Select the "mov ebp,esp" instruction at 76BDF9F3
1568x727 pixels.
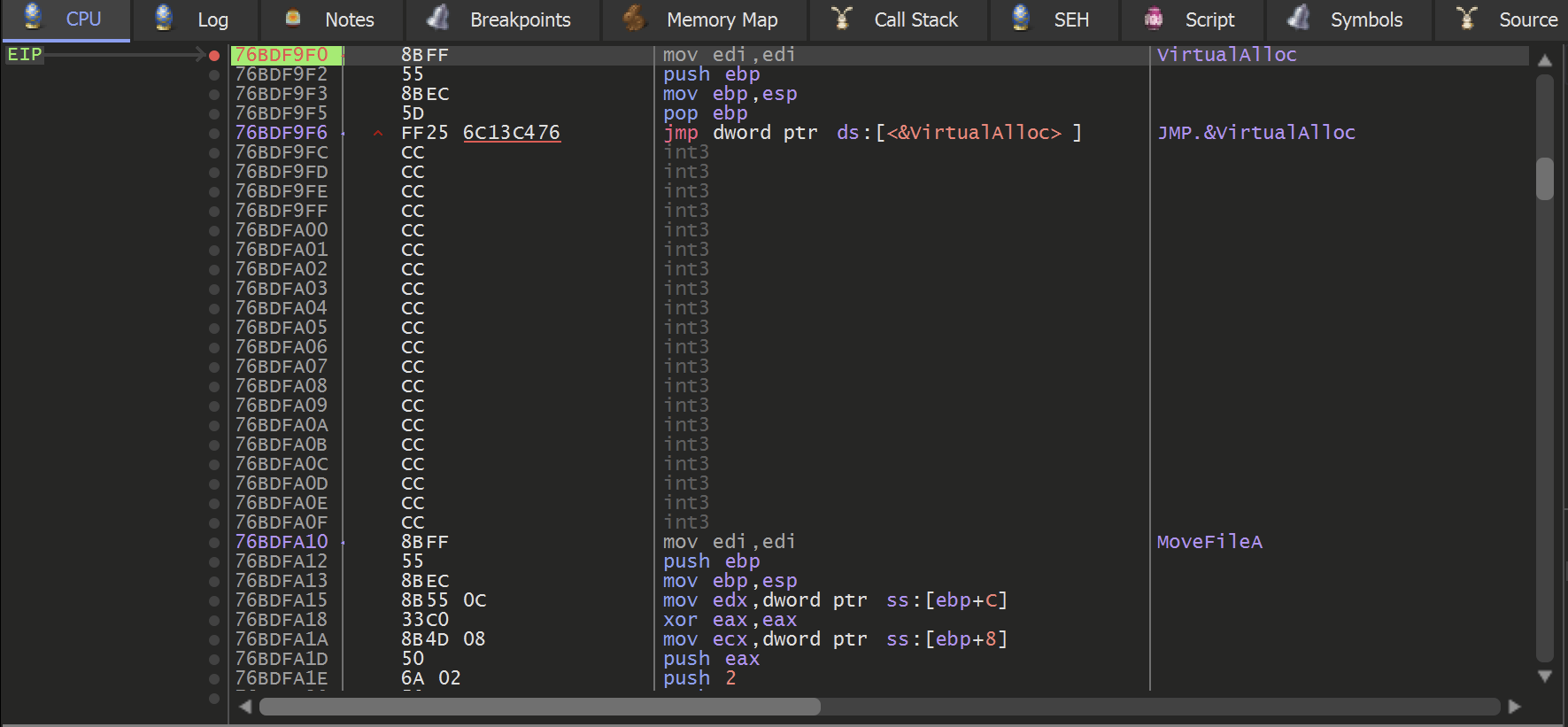(x=730, y=94)
